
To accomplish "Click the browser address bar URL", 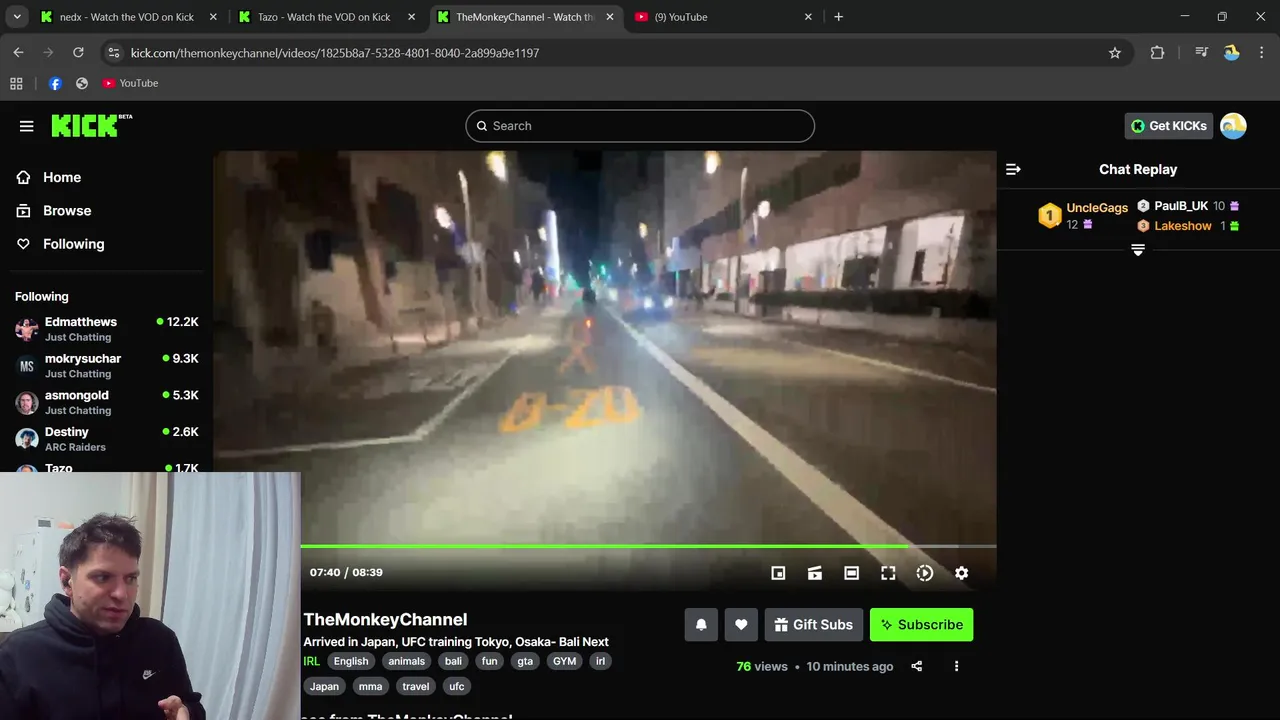I will click(335, 53).
